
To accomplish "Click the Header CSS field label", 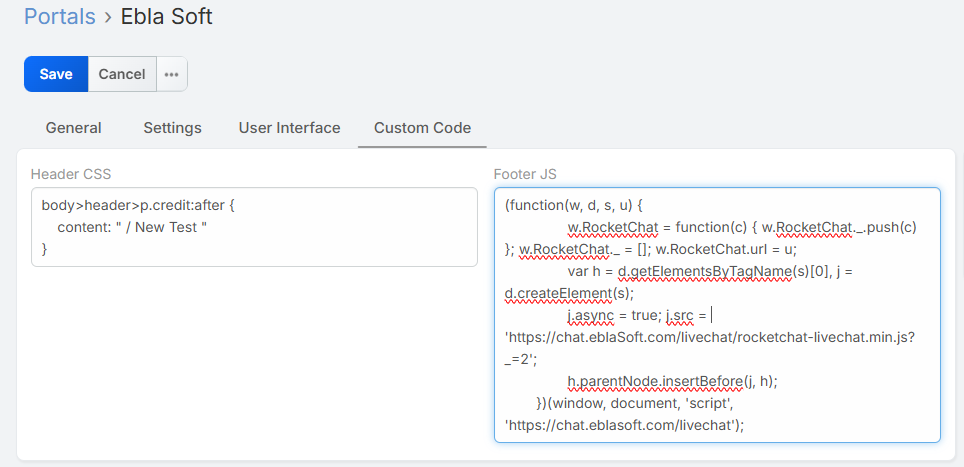I will coord(71,174).
